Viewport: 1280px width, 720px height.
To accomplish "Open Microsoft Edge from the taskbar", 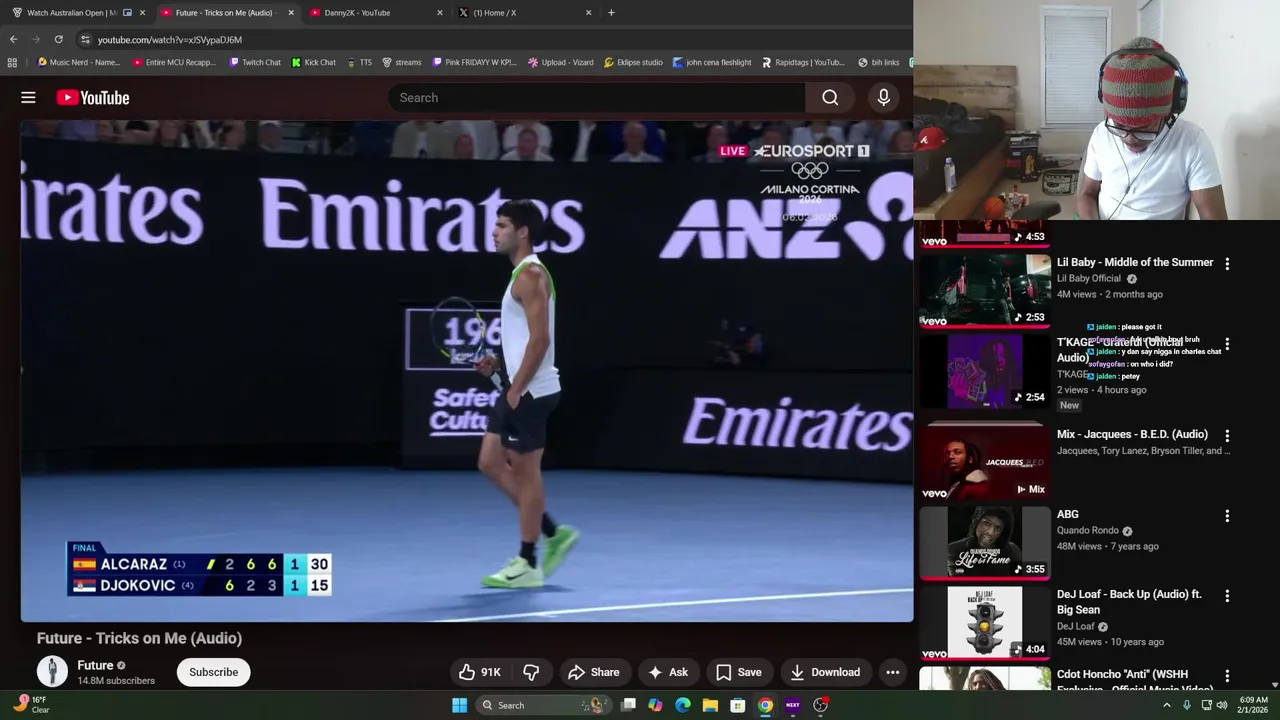I will pos(683,705).
